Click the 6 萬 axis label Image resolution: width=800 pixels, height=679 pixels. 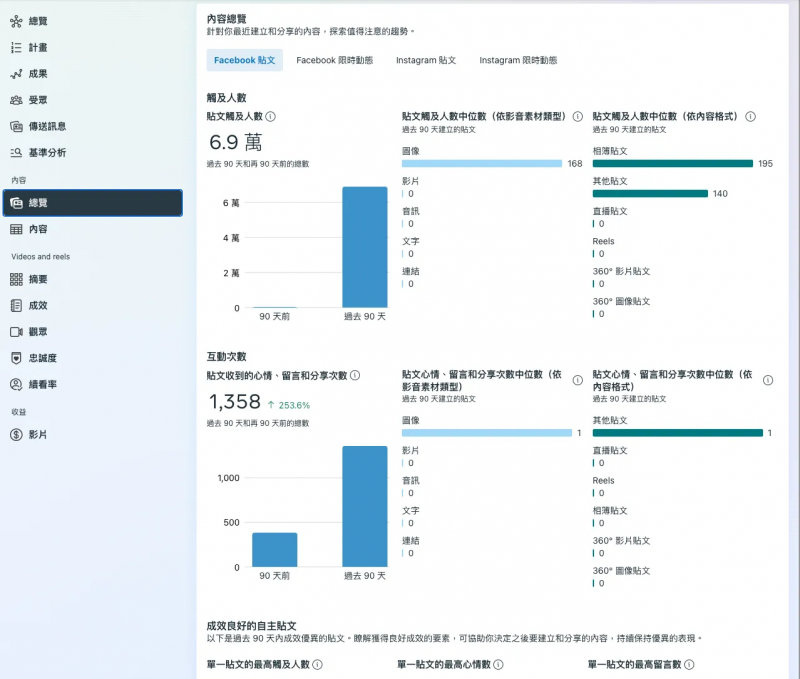click(231, 203)
